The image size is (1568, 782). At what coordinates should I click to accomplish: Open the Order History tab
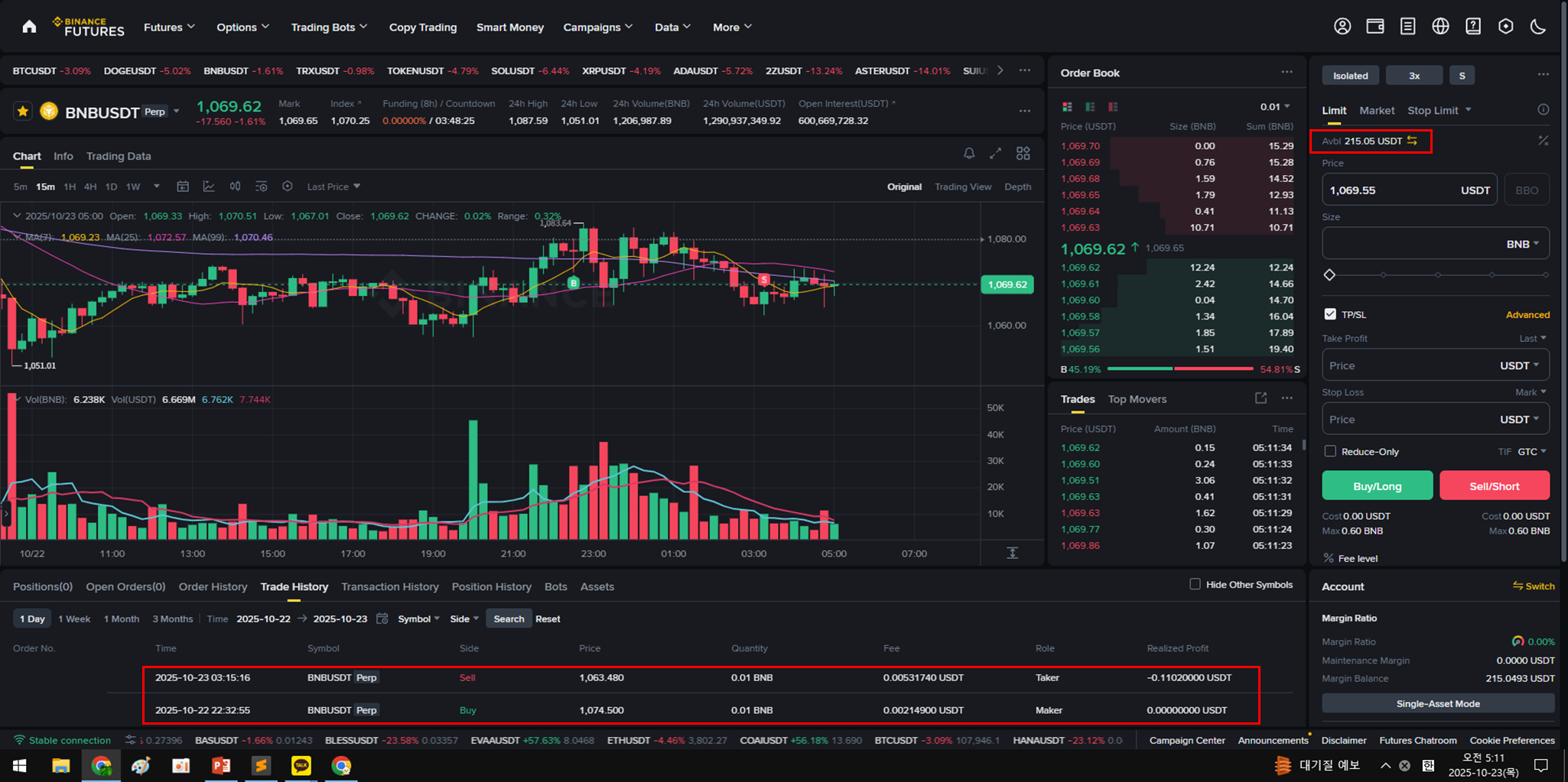[213, 586]
